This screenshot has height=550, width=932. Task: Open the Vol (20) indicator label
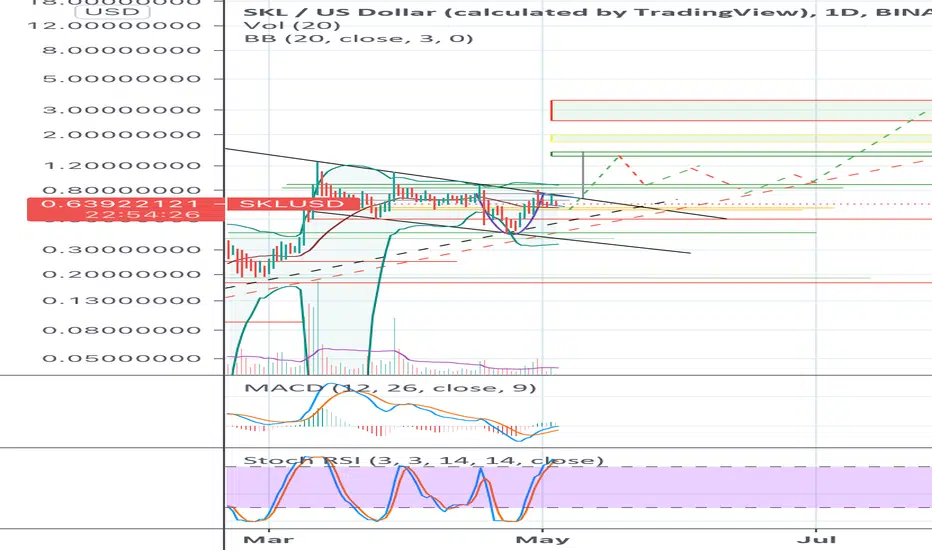tap(292, 25)
